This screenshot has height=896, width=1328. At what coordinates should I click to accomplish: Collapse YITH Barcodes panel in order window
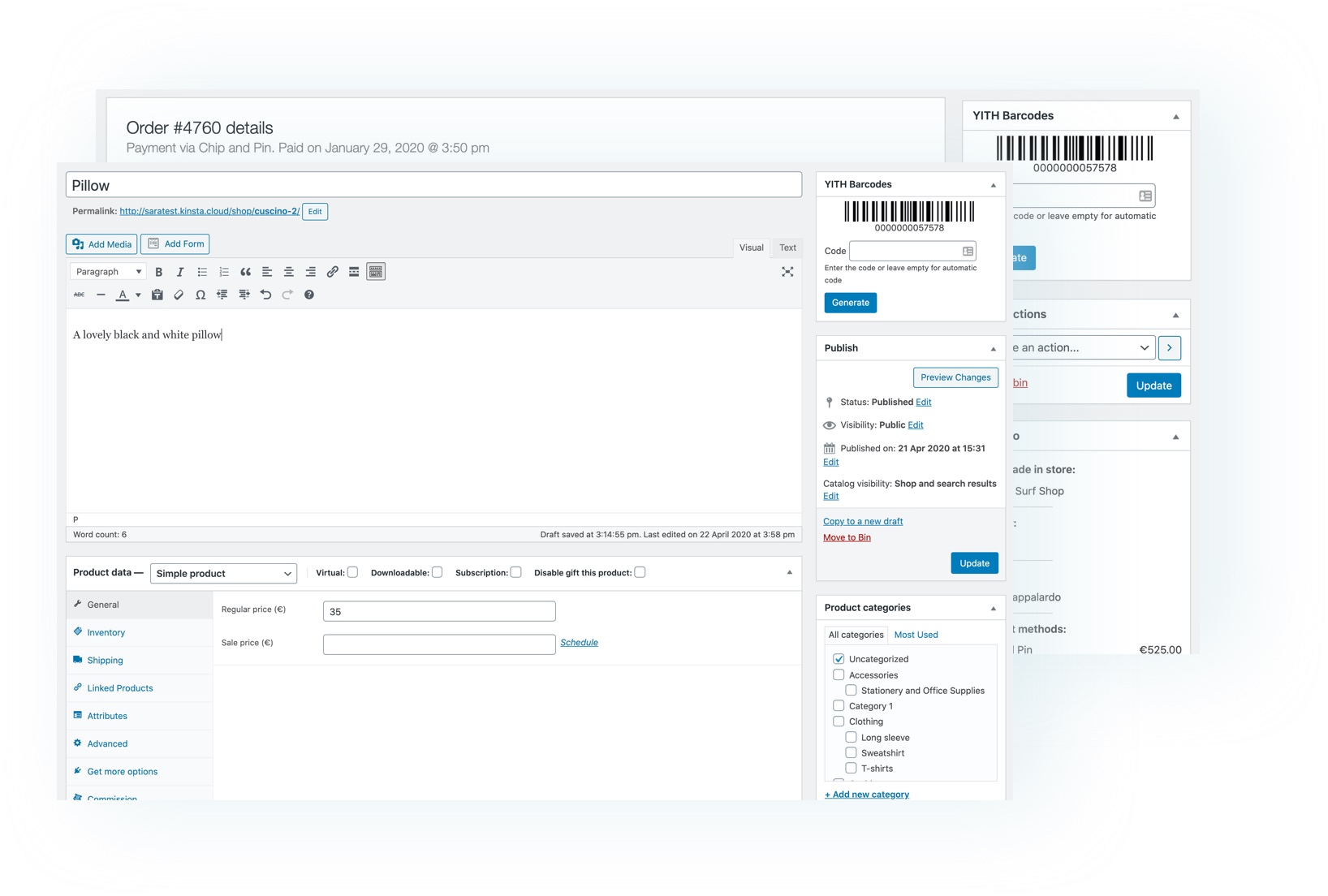click(1175, 117)
